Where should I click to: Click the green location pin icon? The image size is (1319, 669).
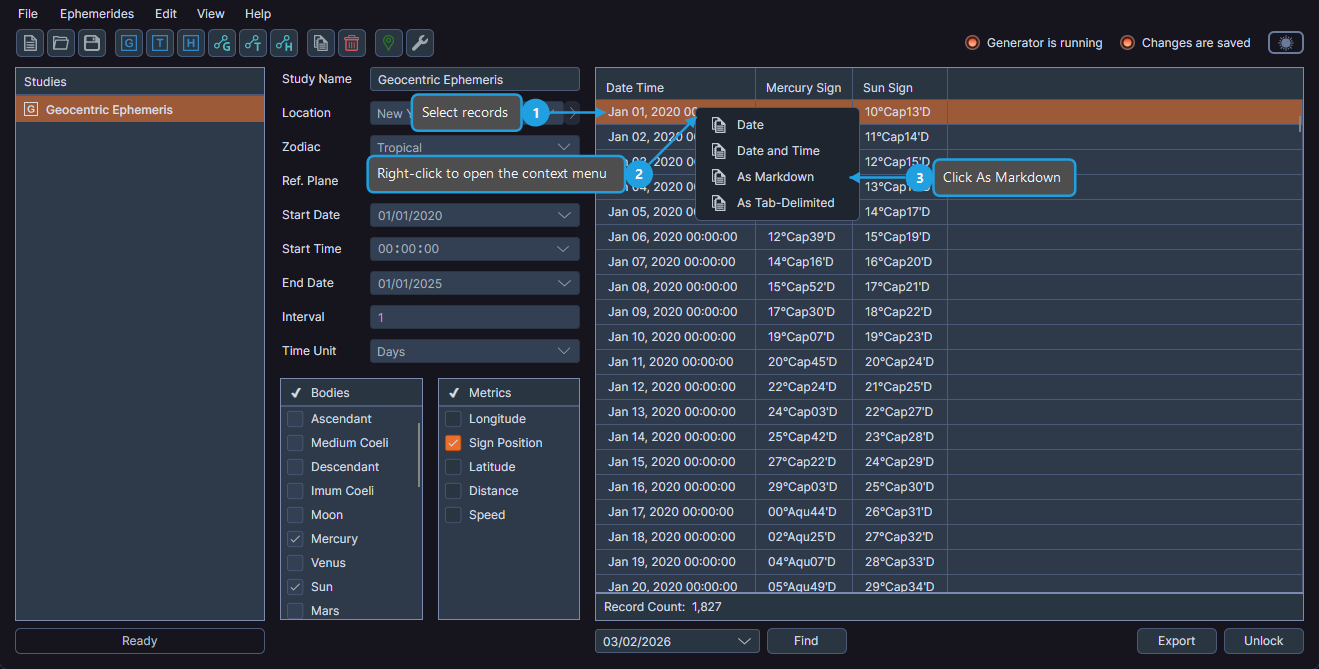tap(390, 43)
